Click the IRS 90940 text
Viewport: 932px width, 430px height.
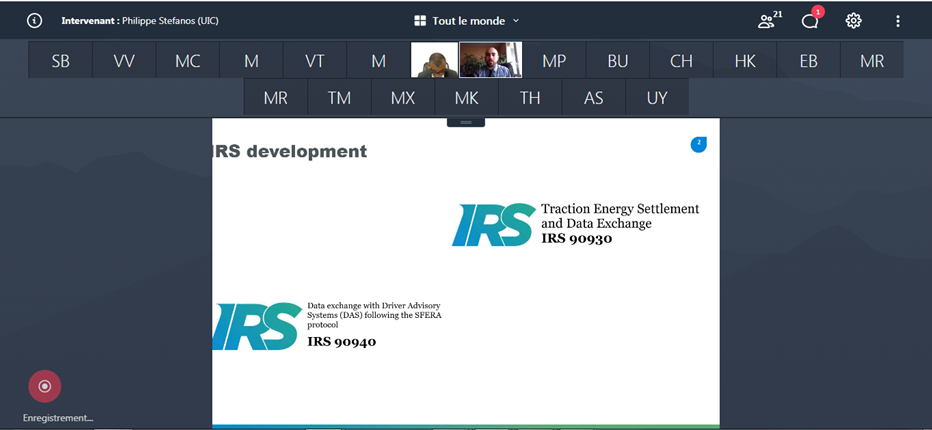point(341,341)
